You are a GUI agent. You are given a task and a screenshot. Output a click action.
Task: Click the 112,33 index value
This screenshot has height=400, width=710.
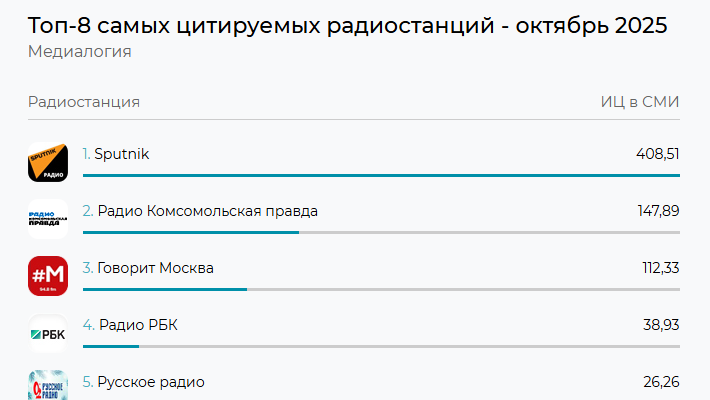(660, 268)
